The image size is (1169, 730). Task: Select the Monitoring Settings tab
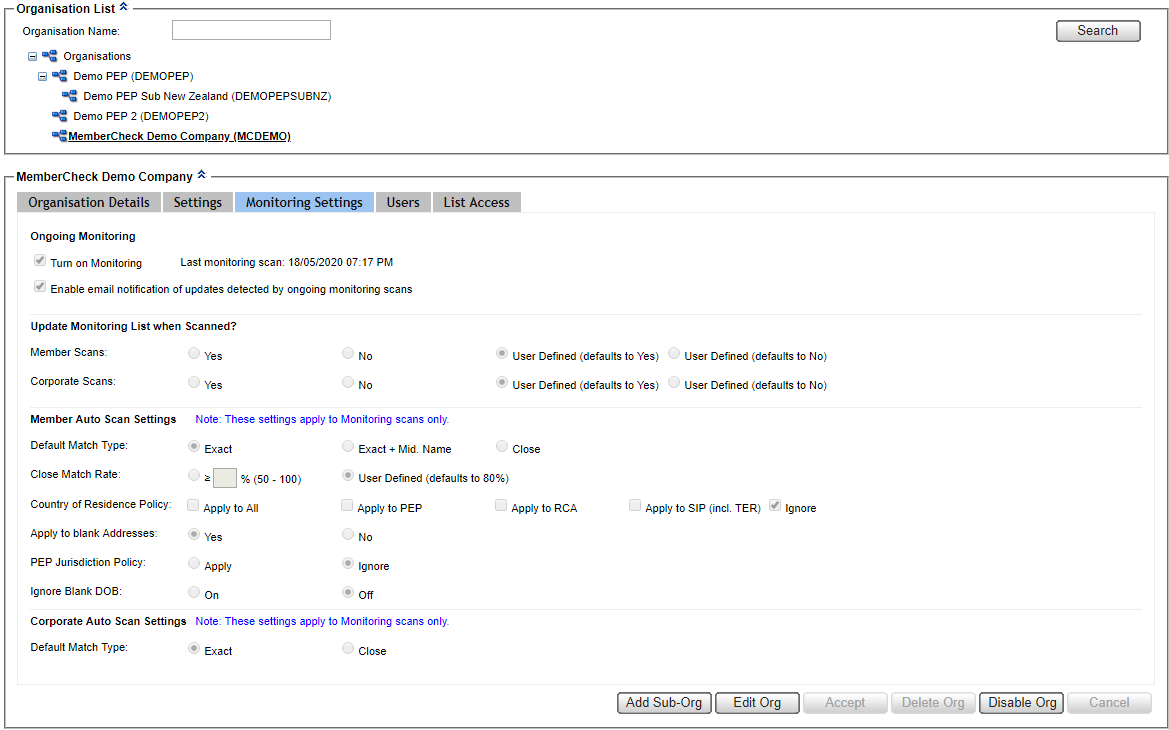click(x=304, y=202)
